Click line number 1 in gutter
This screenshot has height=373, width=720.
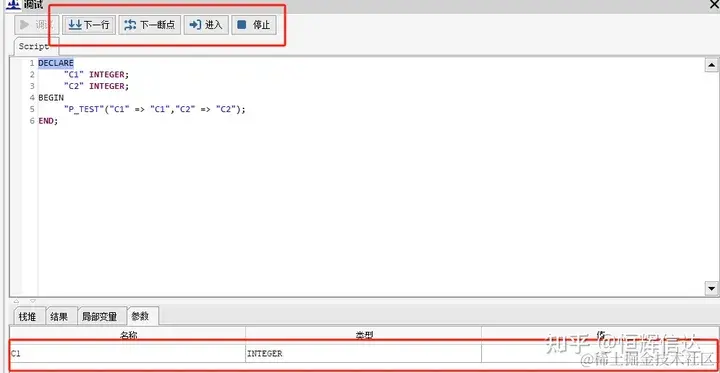[32, 63]
